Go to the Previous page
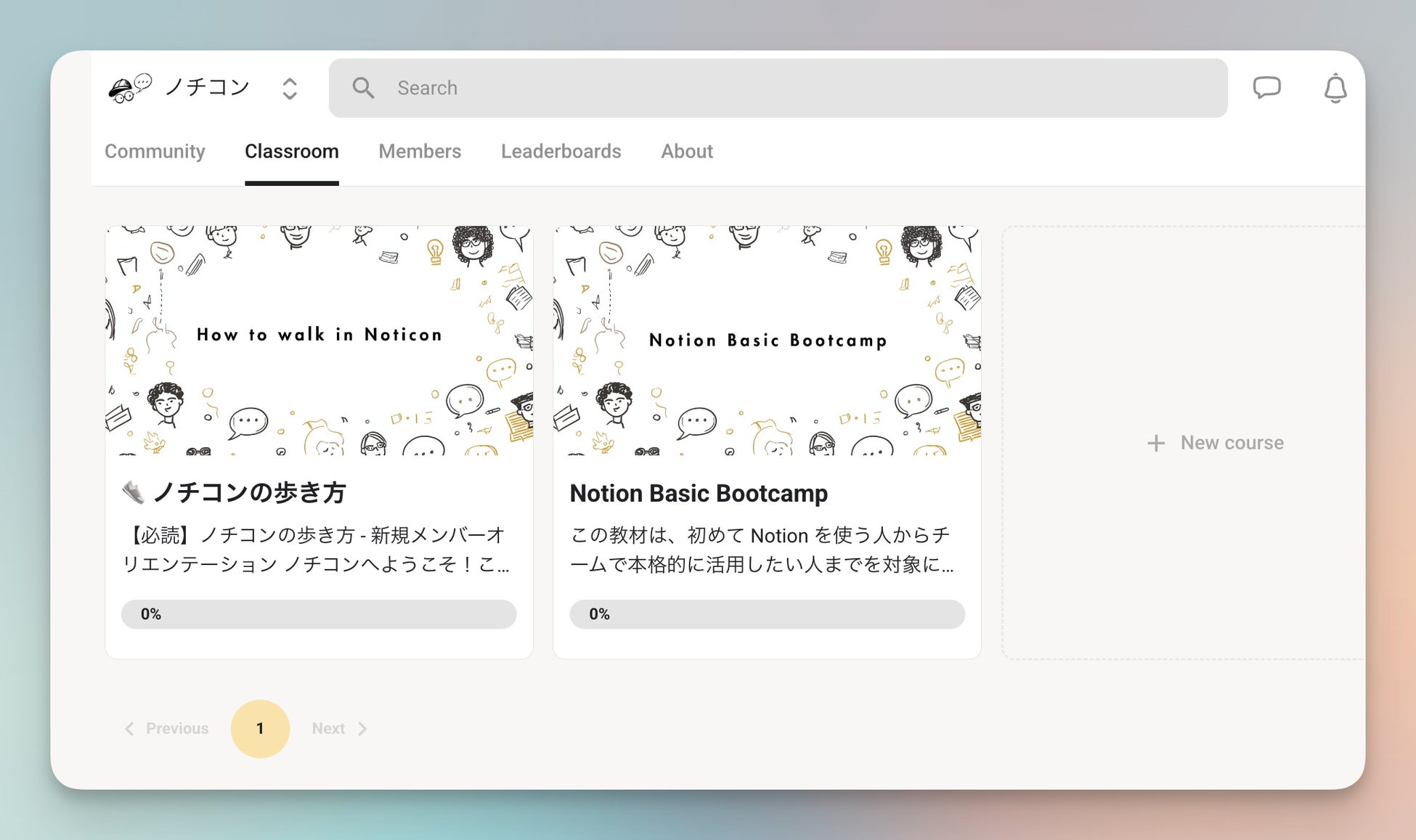The image size is (1416, 840). click(x=166, y=728)
